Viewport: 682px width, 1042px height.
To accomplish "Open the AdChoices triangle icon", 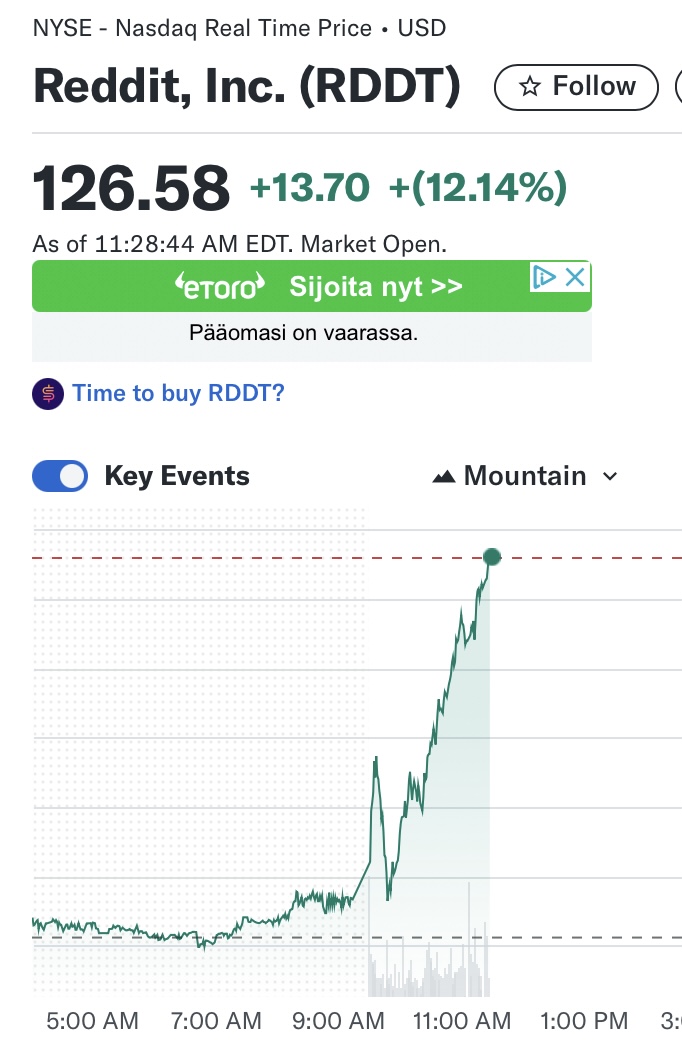I will (544, 277).
